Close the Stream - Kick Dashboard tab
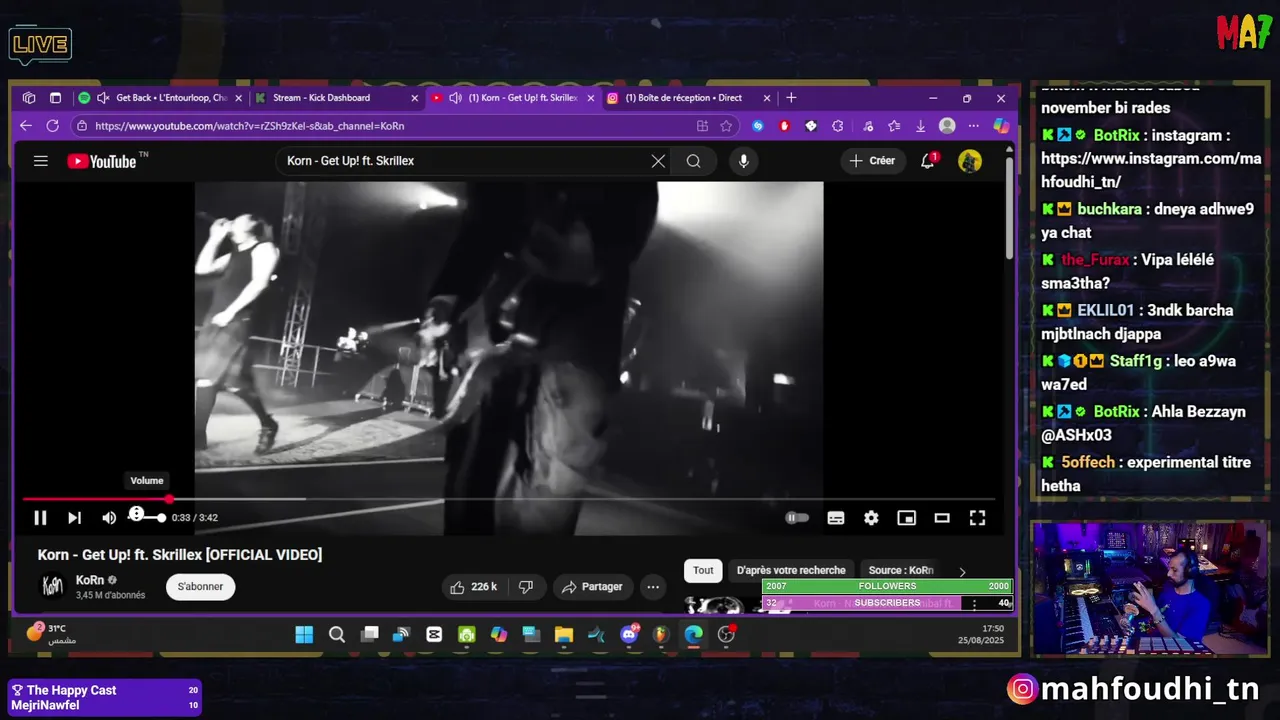1280x720 pixels. coord(414,98)
